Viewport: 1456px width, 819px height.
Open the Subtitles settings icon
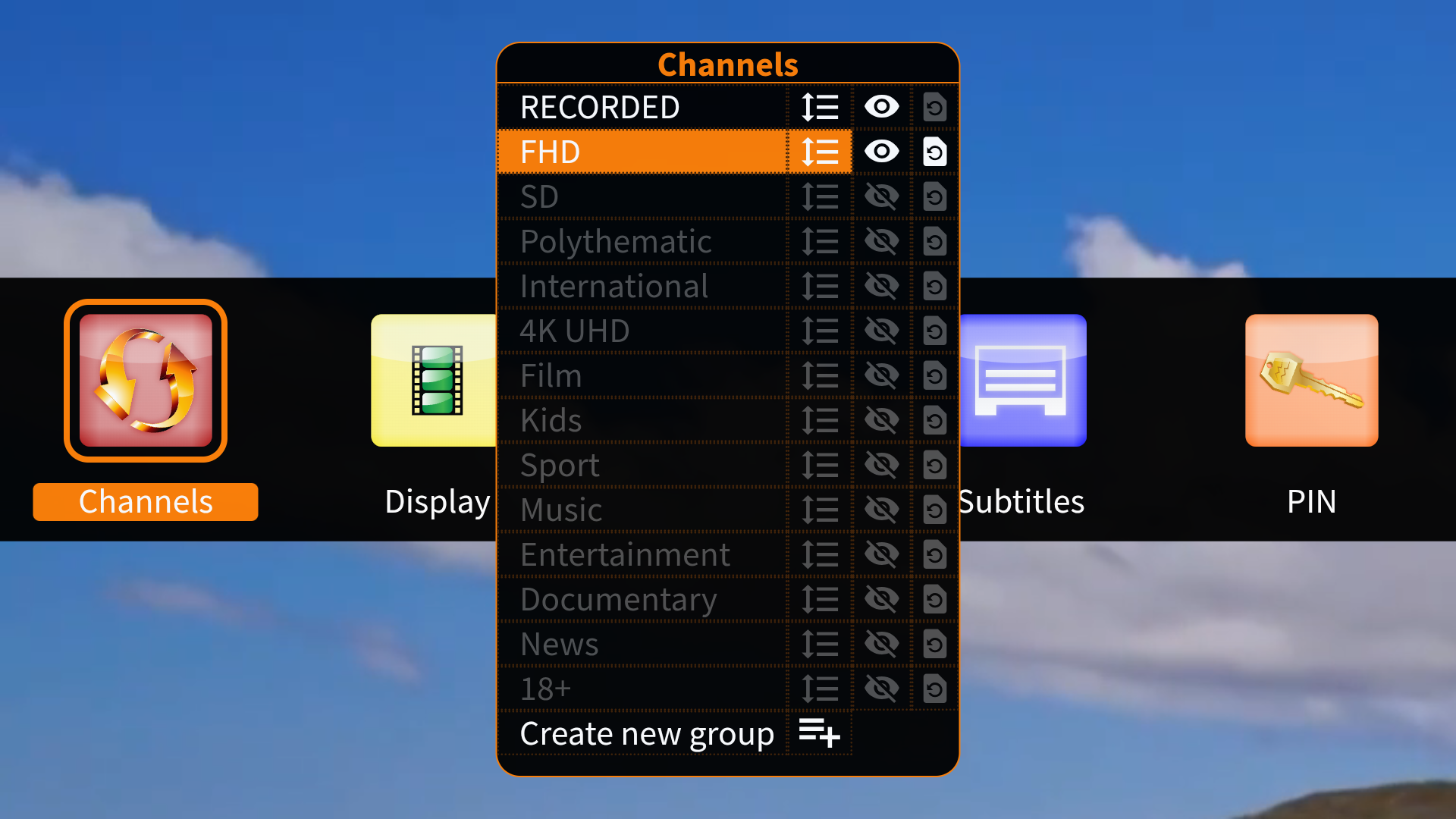(x=1022, y=380)
